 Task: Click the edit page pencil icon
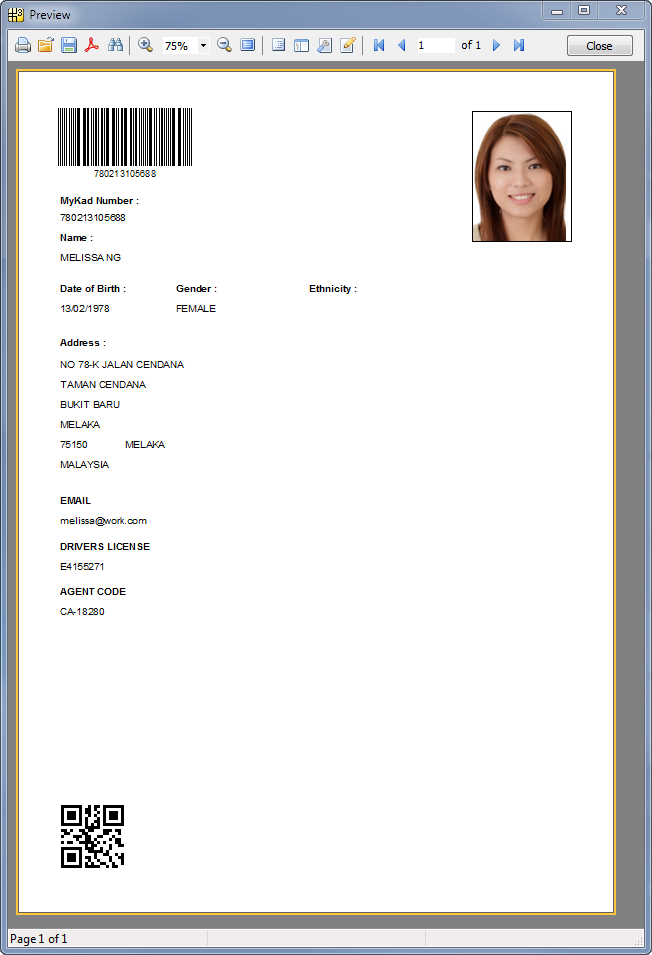click(347, 45)
